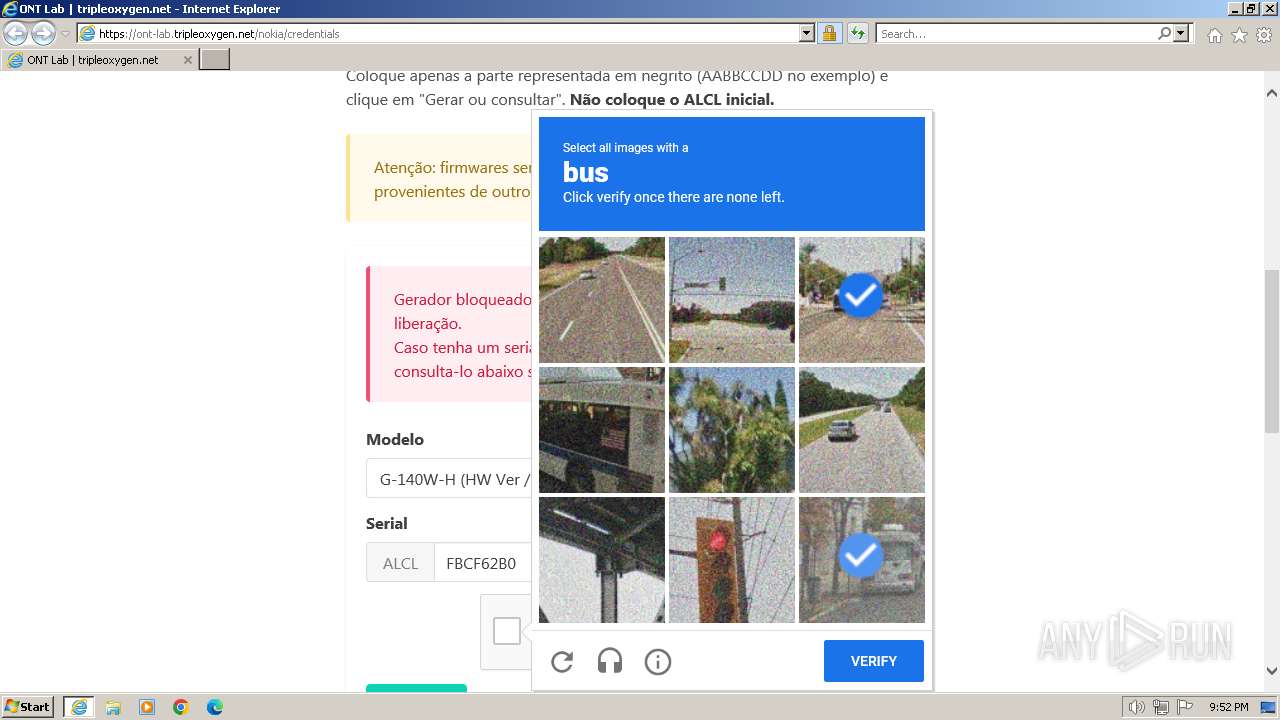
Task: Open the Tools gear icon
Action: point(1264,35)
